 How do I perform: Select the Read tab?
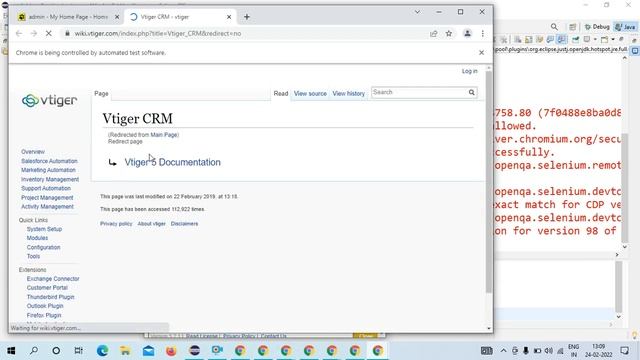[281, 93]
